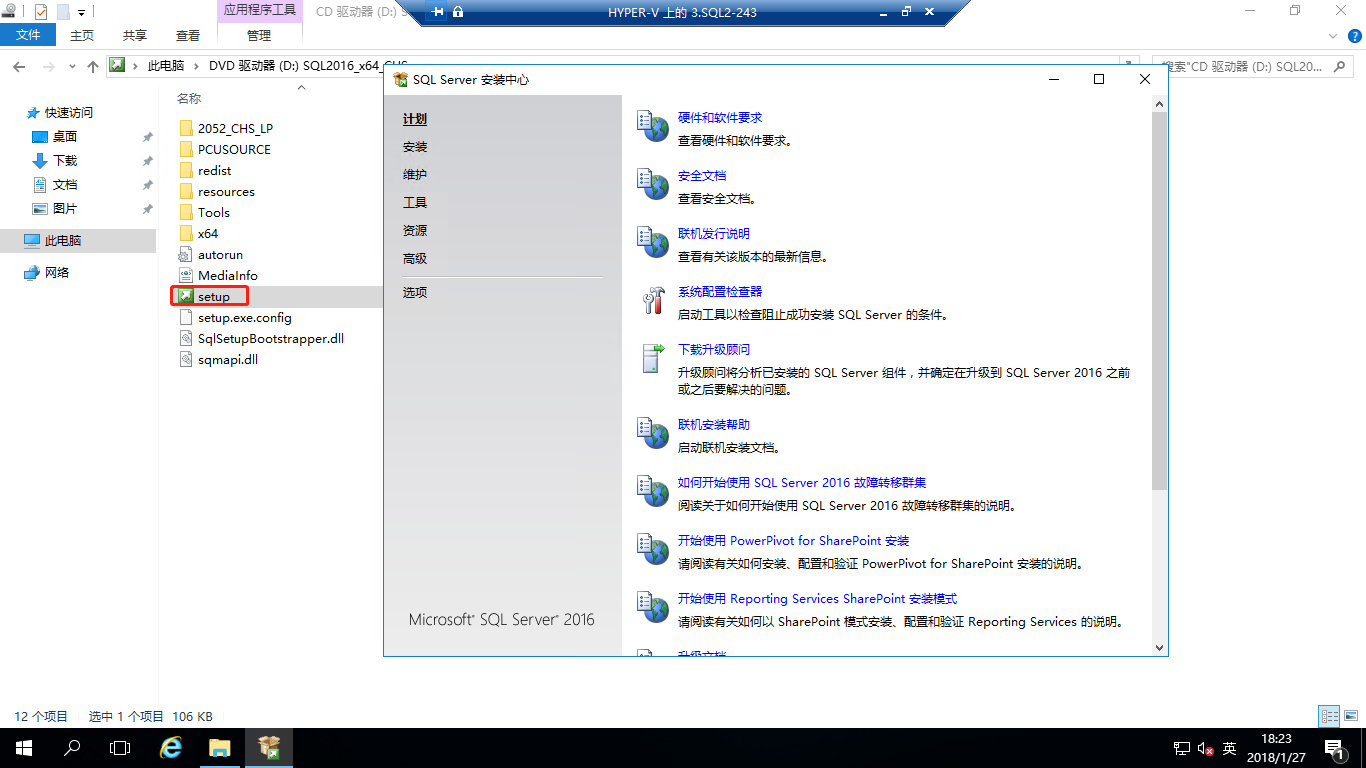The width and height of the screenshot is (1366, 768).
Task: Select the 2052_CHS_LP folder icon
Action: (x=185, y=128)
